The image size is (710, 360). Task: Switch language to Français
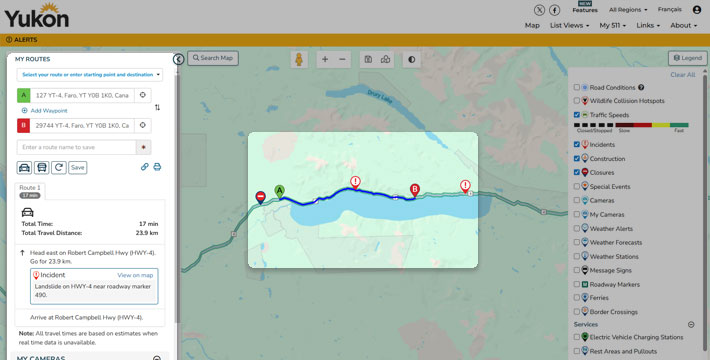[670, 10]
